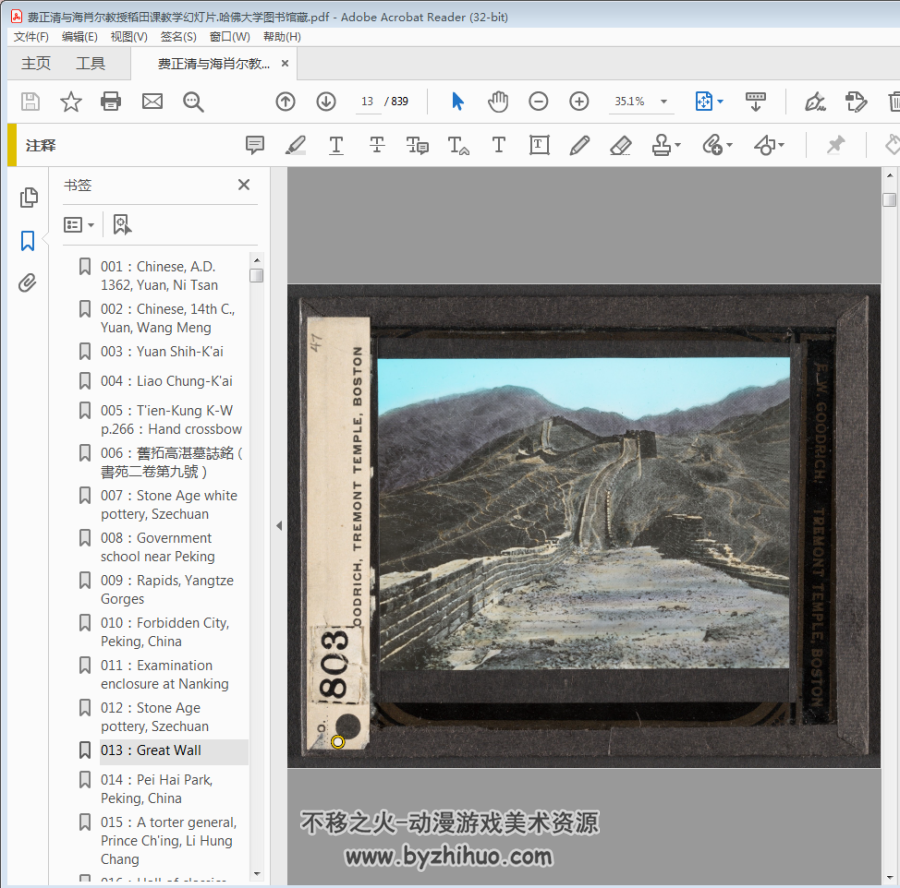900x888 pixels.
Task: Send file by email via envelope icon
Action: click(x=152, y=102)
